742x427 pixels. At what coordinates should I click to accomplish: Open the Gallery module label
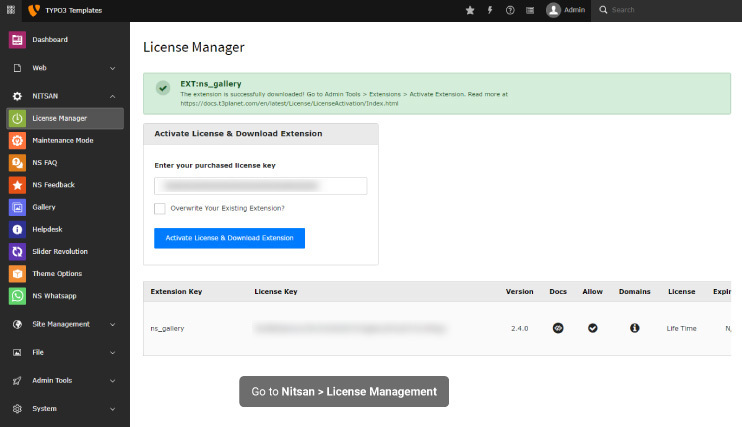[x=44, y=207]
